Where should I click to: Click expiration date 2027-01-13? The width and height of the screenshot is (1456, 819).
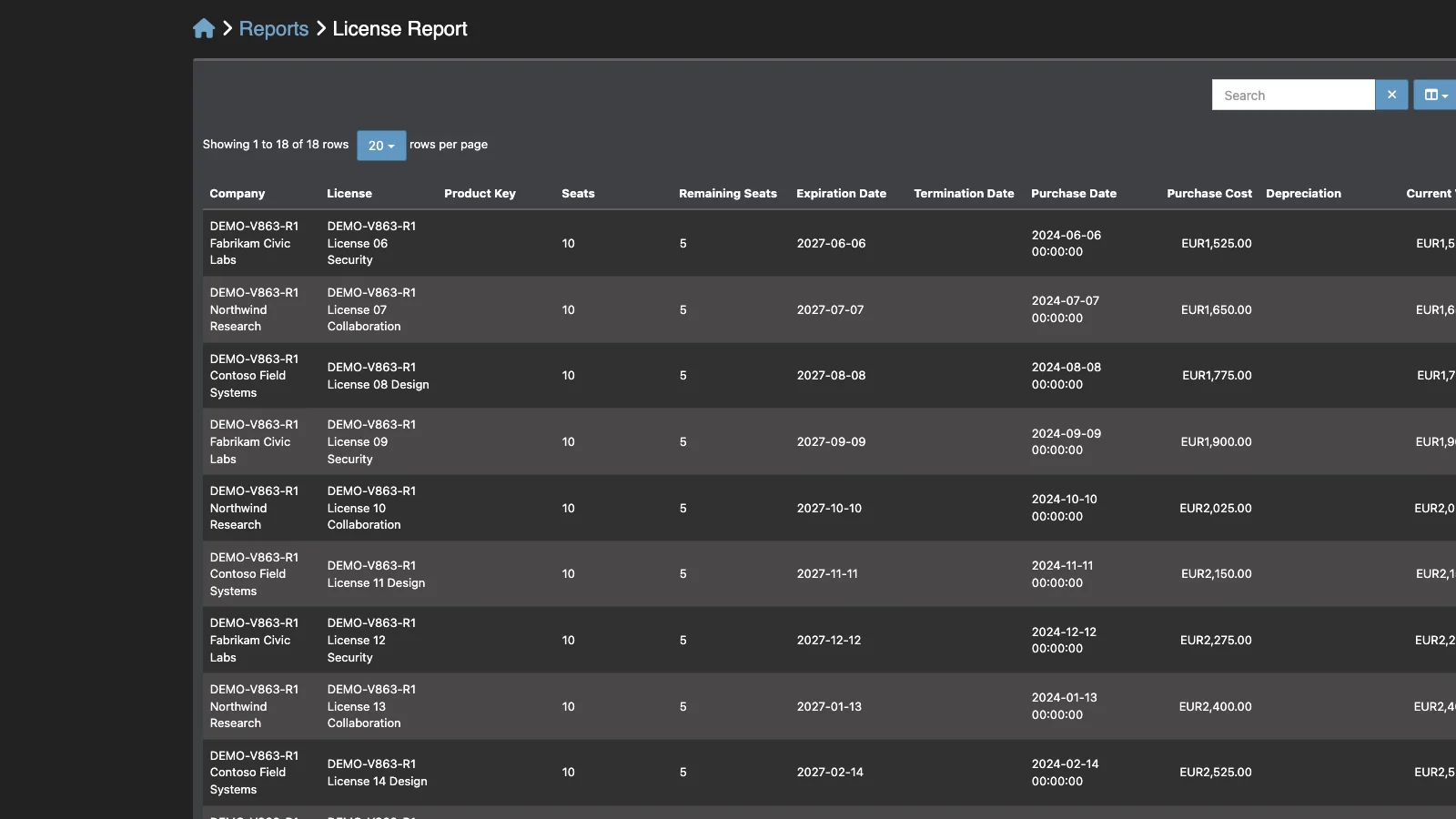(829, 707)
